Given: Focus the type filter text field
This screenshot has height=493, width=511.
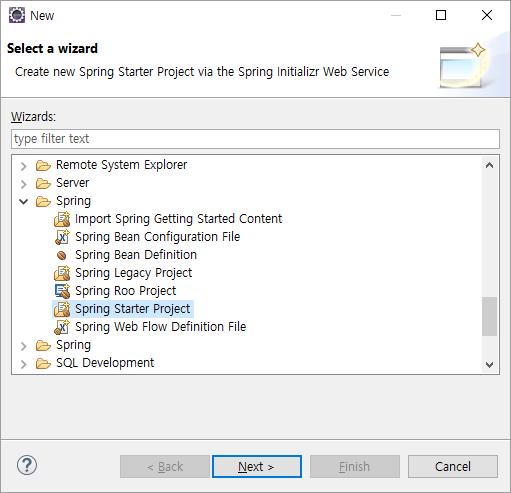Looking at the screenshot, I should pyautogui.click(x=255, y=139).
